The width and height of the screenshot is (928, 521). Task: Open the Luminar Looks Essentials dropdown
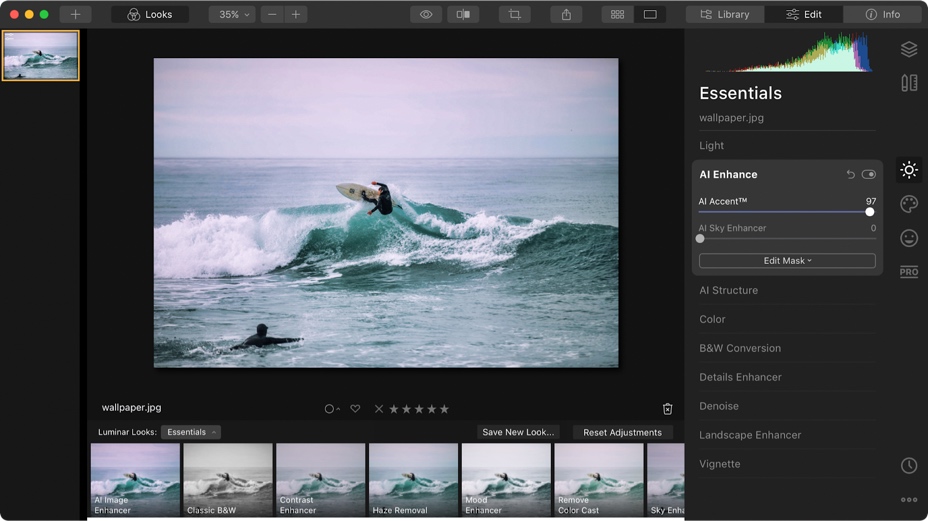click(191, 432)
